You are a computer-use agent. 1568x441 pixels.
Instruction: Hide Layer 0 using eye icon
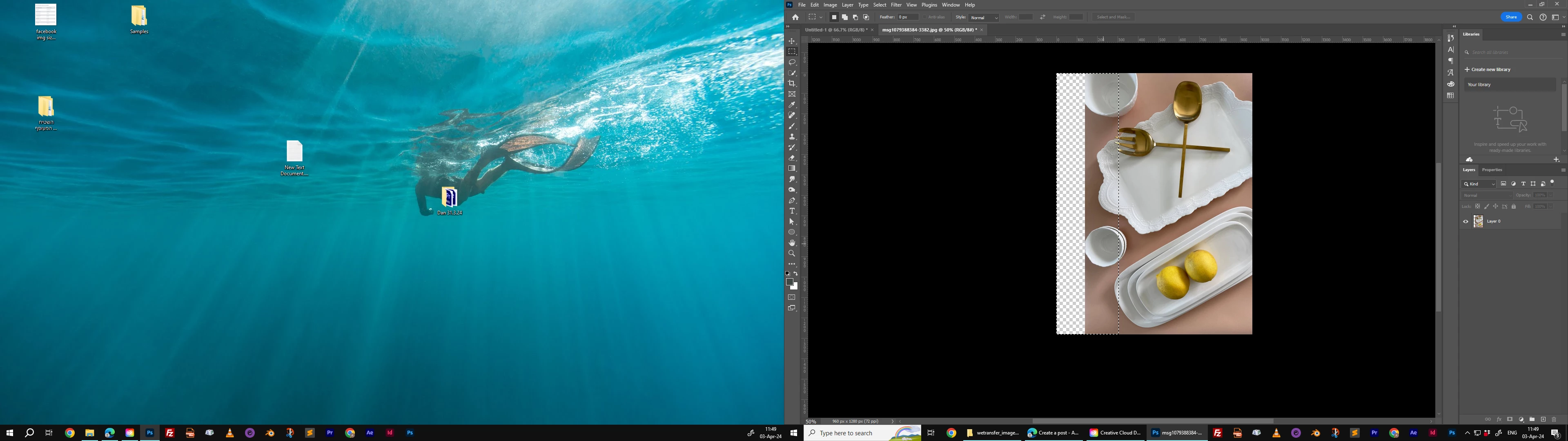1466,222
